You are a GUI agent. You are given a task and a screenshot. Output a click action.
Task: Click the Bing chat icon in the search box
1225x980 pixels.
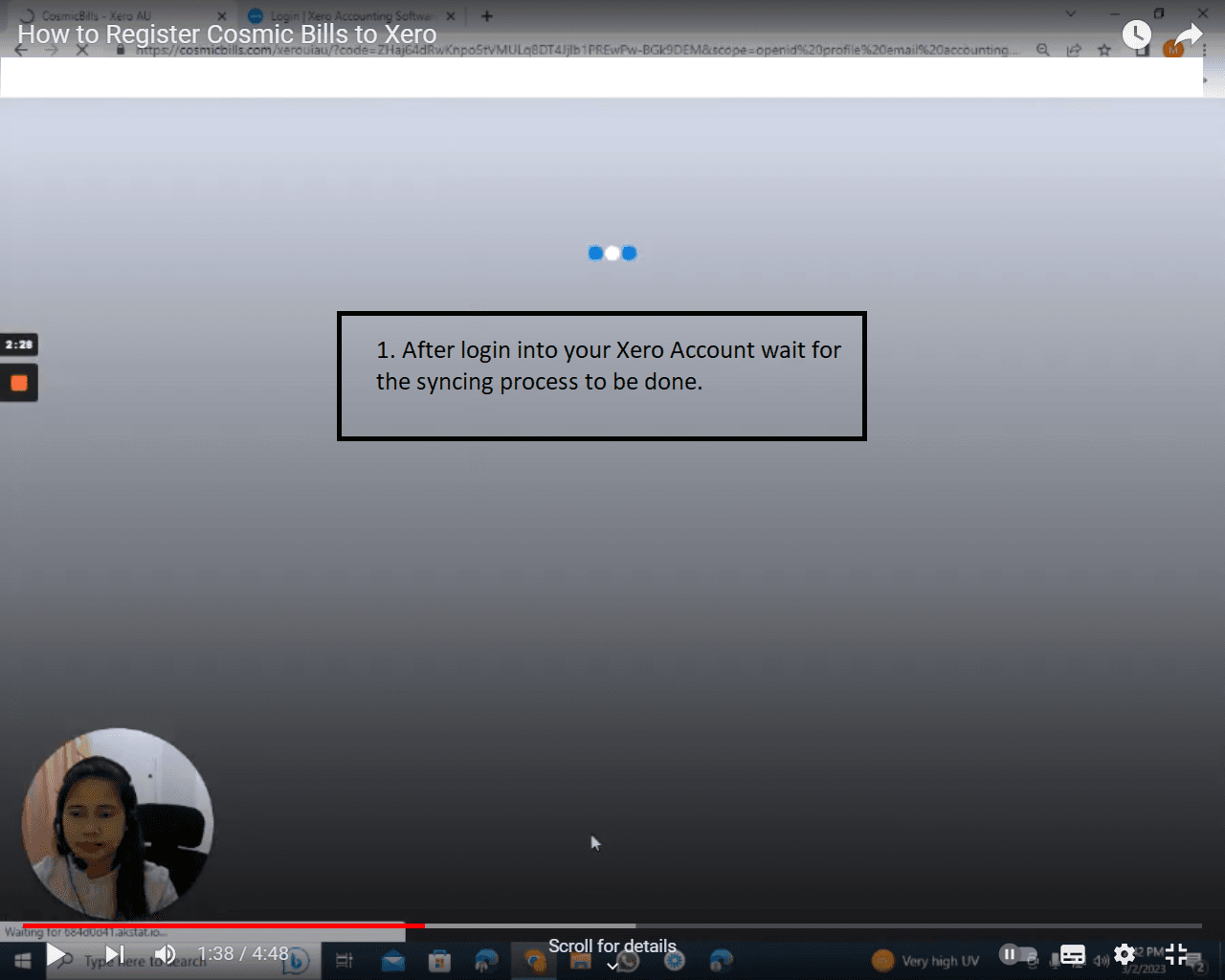point(297,960)
